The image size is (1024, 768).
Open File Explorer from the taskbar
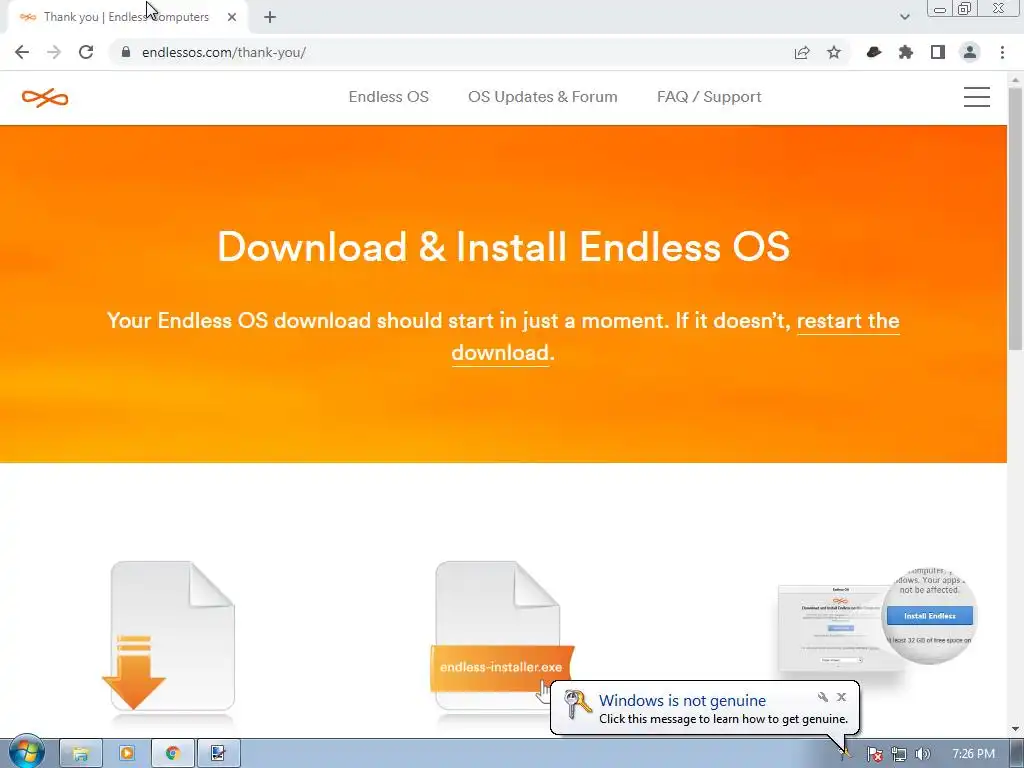(81, 754)
